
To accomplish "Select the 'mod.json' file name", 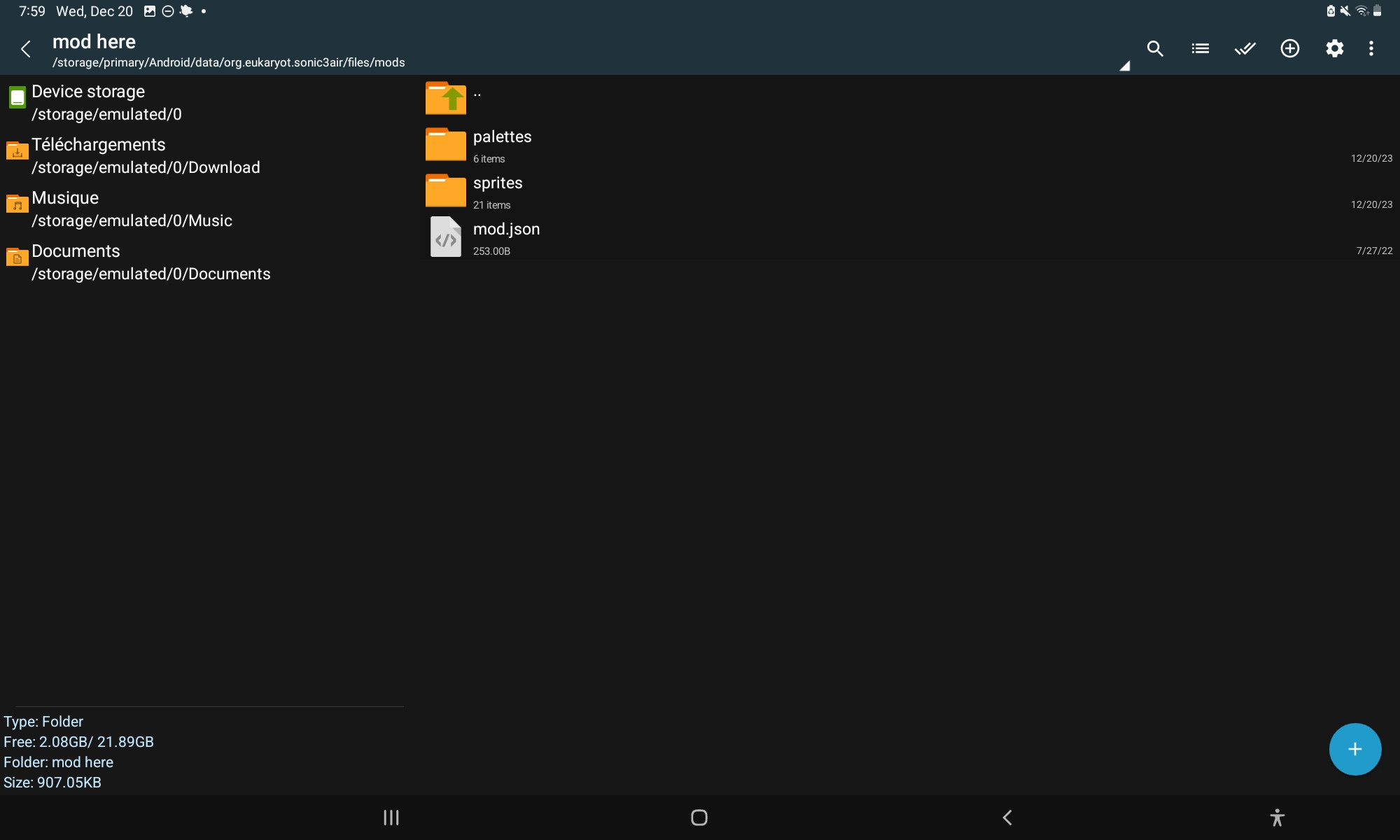I will point(506,229).
